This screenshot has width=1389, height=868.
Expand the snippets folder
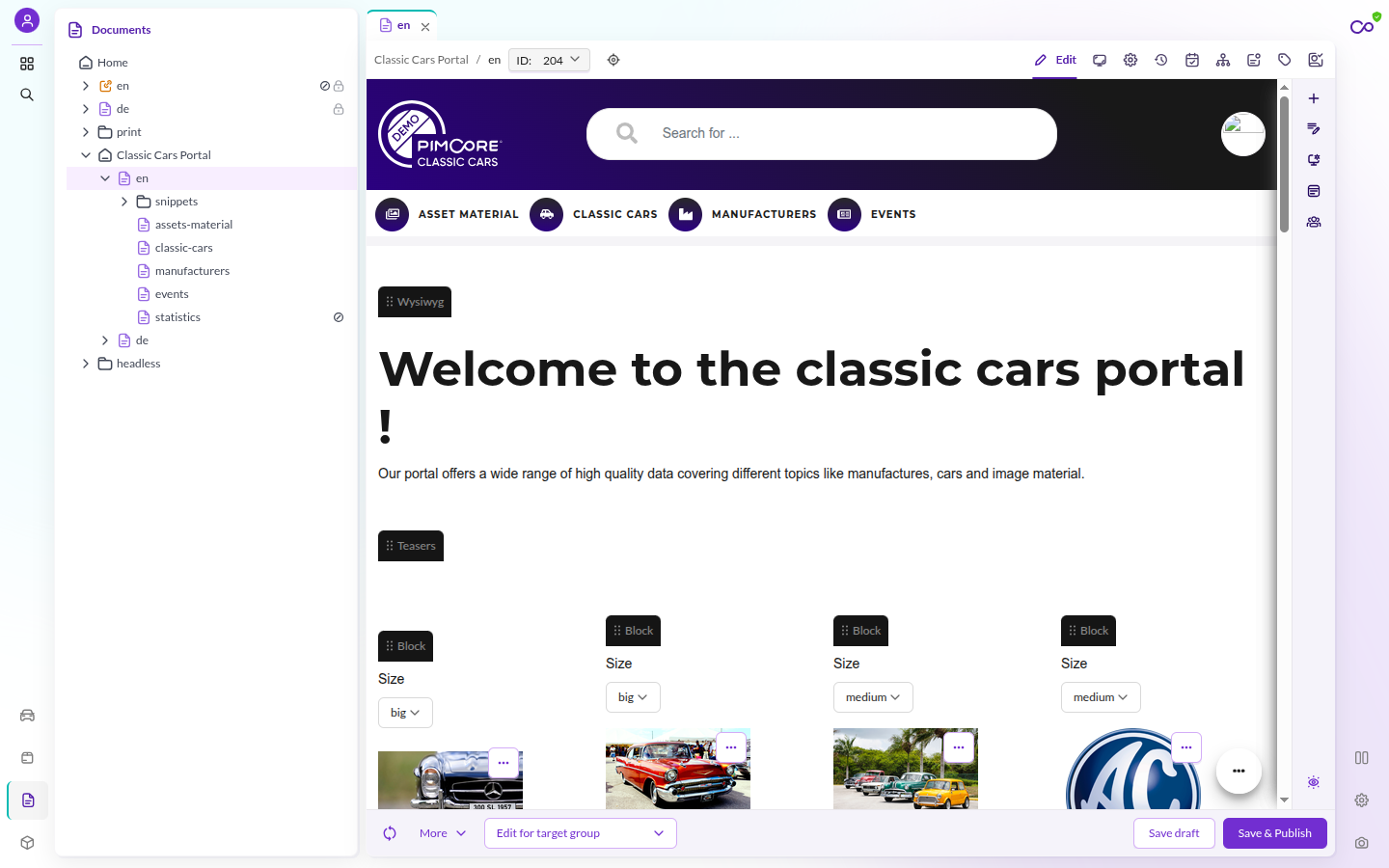pos(124,202)
